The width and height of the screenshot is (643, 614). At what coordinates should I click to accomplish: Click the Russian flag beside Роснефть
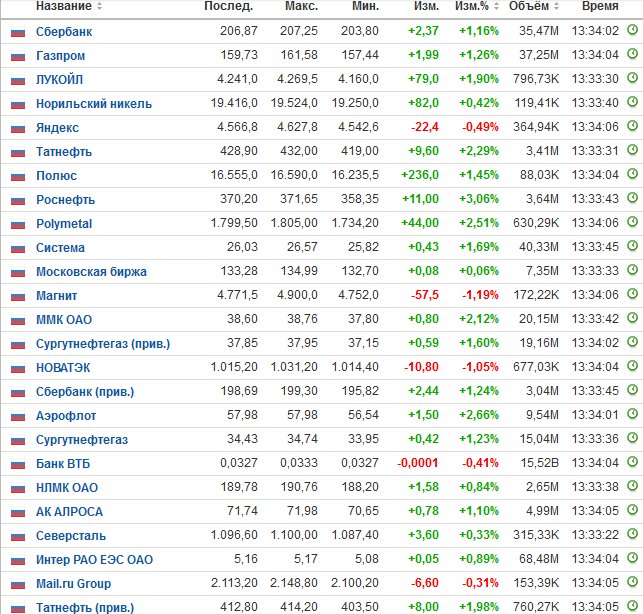click(x=18, y=201)
